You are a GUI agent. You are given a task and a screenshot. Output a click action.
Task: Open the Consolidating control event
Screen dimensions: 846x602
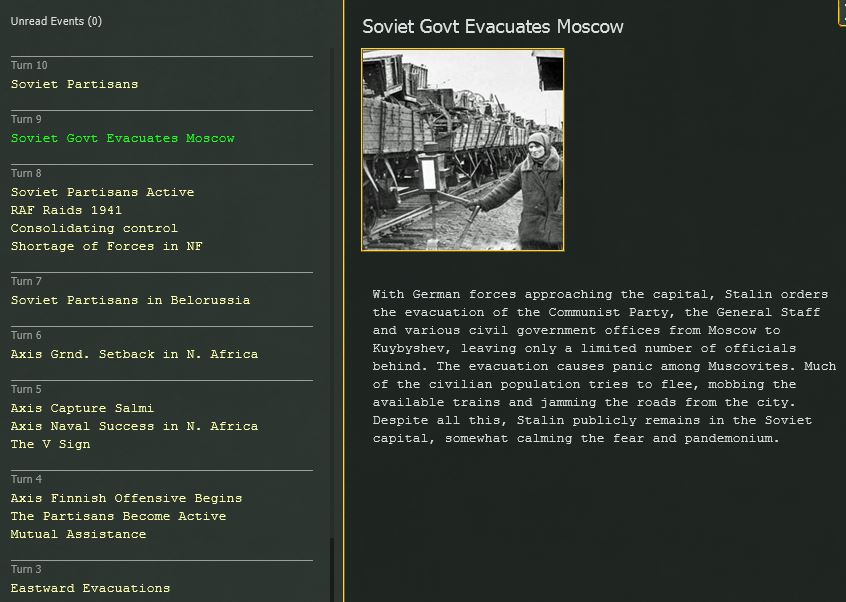(x=94, y=228)
